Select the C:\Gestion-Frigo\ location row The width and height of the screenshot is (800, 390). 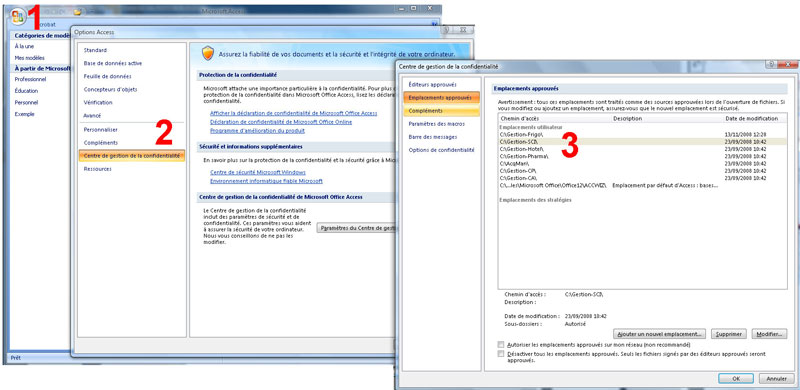pyautogui.click(x=643, y=134)
